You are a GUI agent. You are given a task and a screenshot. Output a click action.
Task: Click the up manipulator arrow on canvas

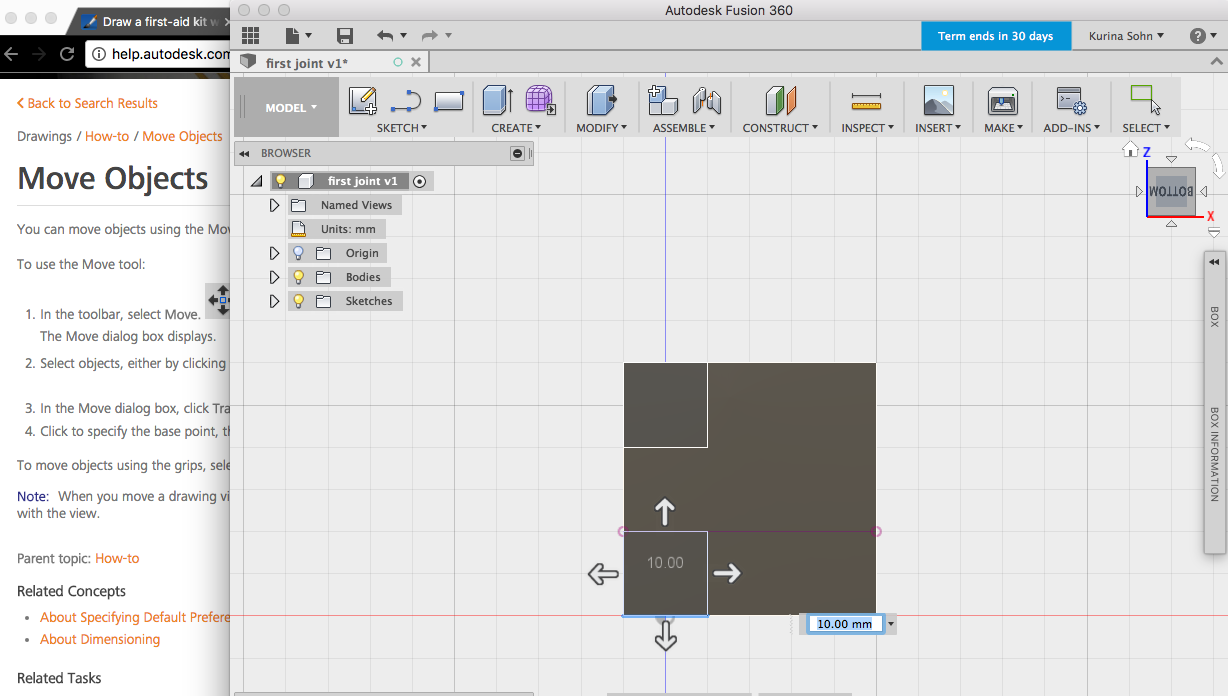click(x=664, y=513)
